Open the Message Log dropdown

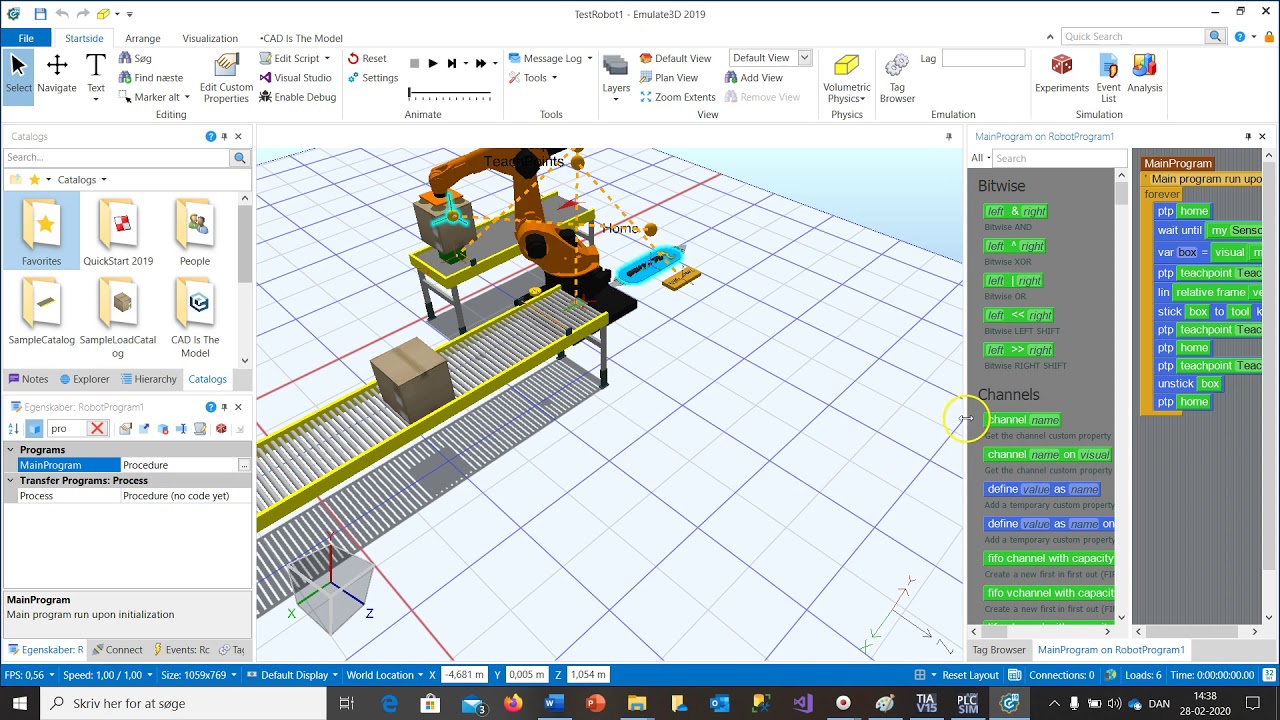pyautogui.click(x=590, y=59)
